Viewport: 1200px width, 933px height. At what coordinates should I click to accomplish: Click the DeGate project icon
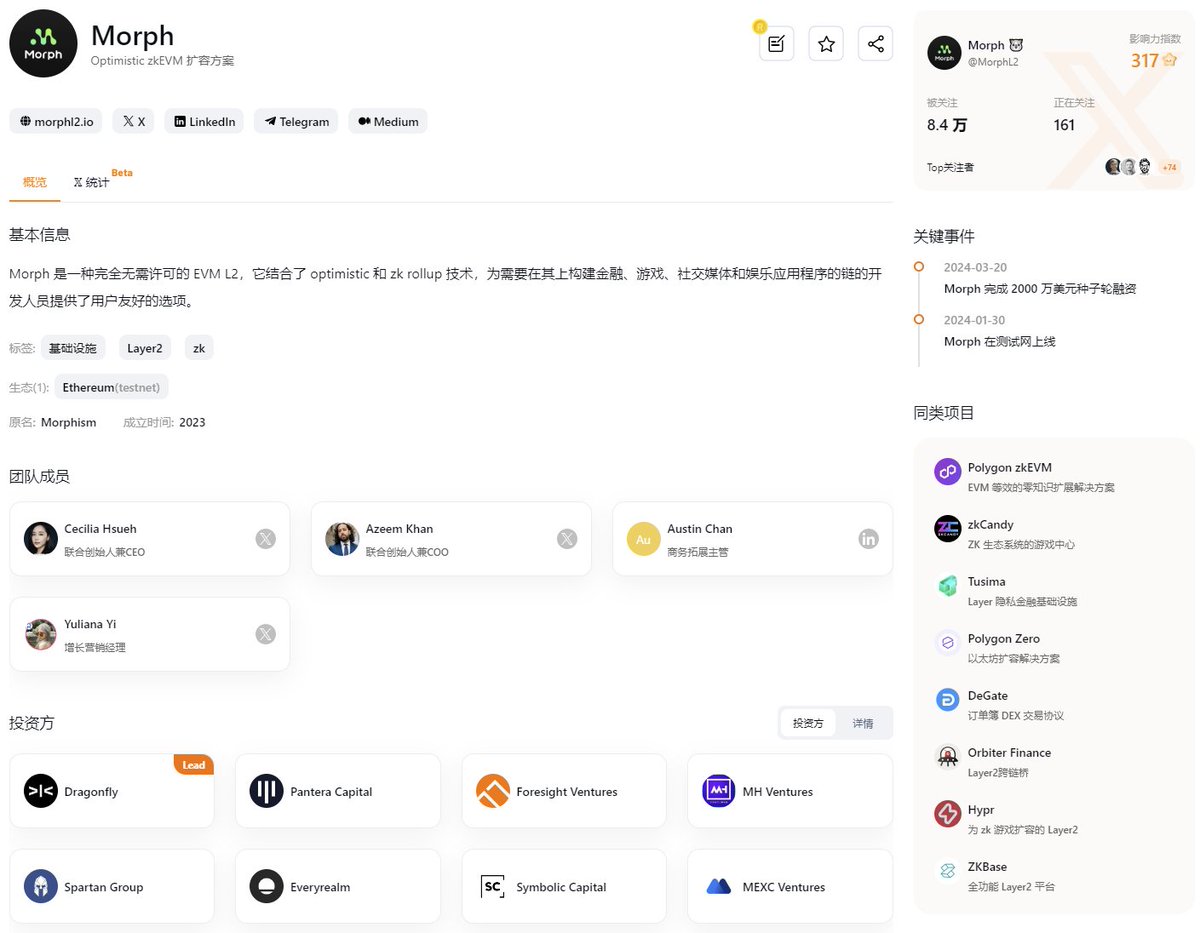click(x=947, y=700)
